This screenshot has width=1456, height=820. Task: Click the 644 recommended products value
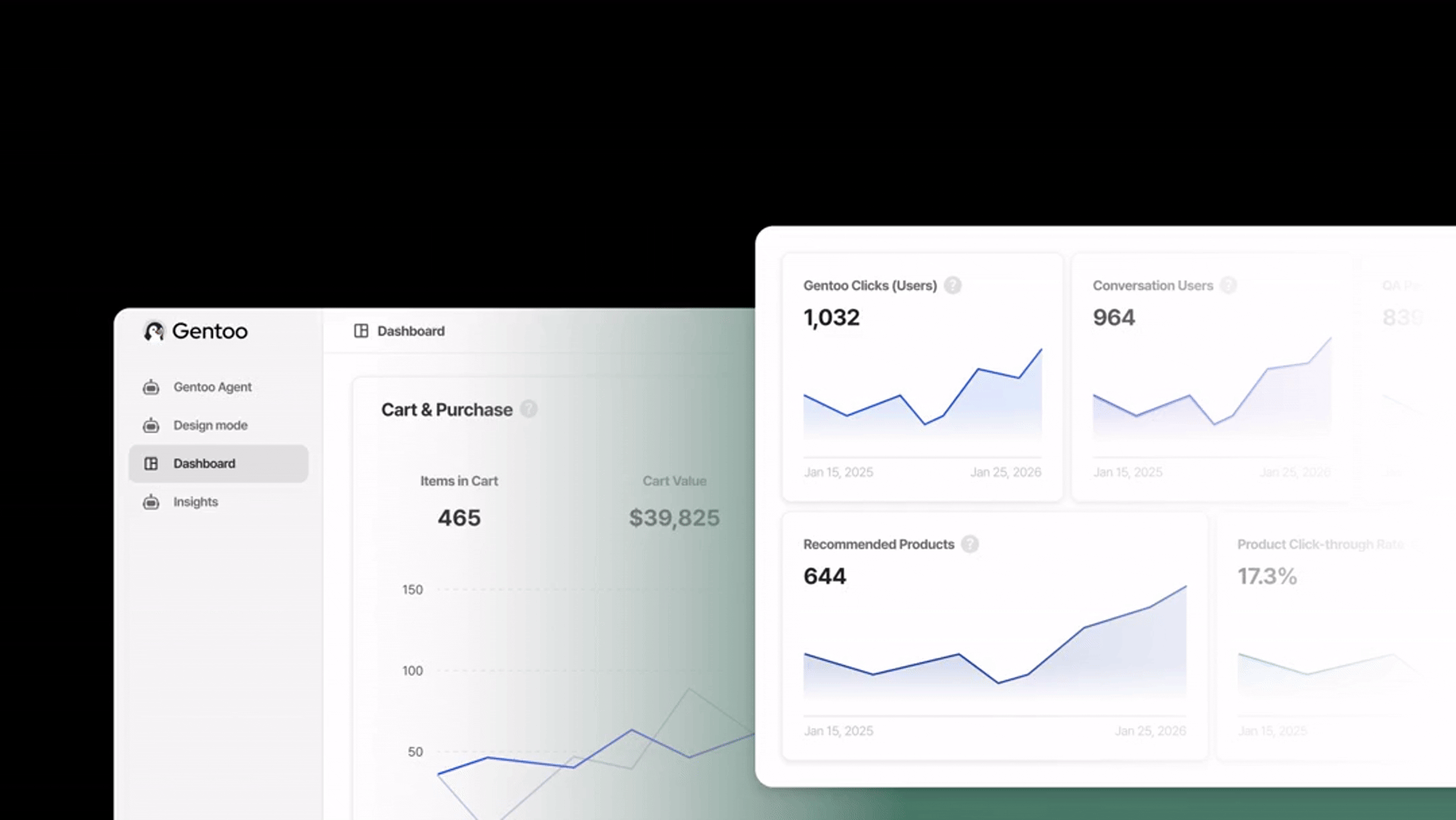point(824,577)
